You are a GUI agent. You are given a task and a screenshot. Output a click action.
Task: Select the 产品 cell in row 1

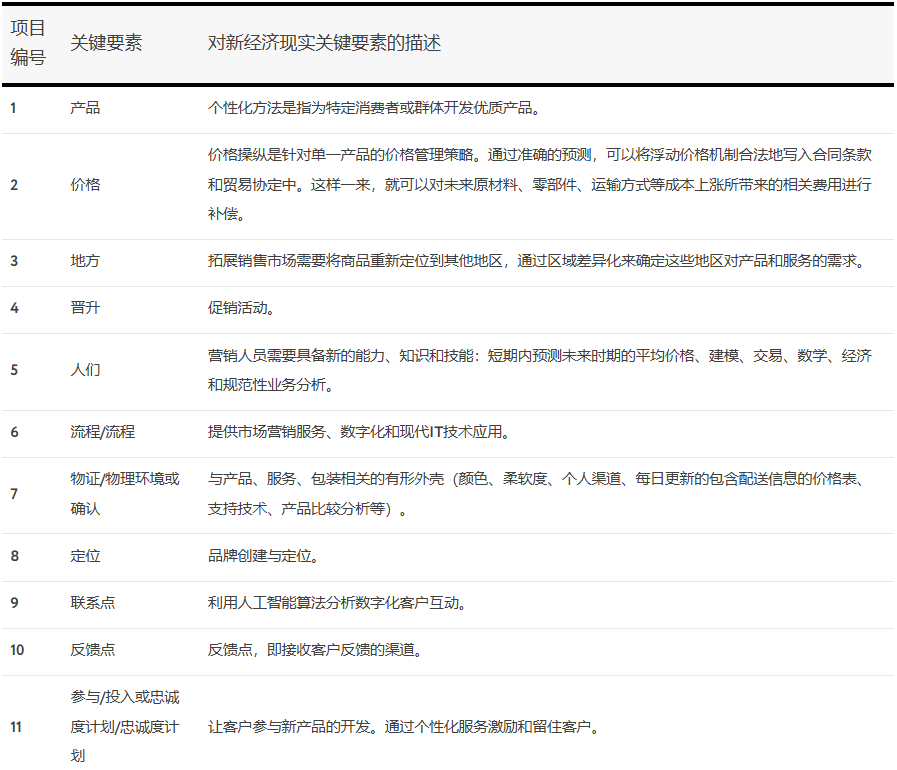coord(85,108)
